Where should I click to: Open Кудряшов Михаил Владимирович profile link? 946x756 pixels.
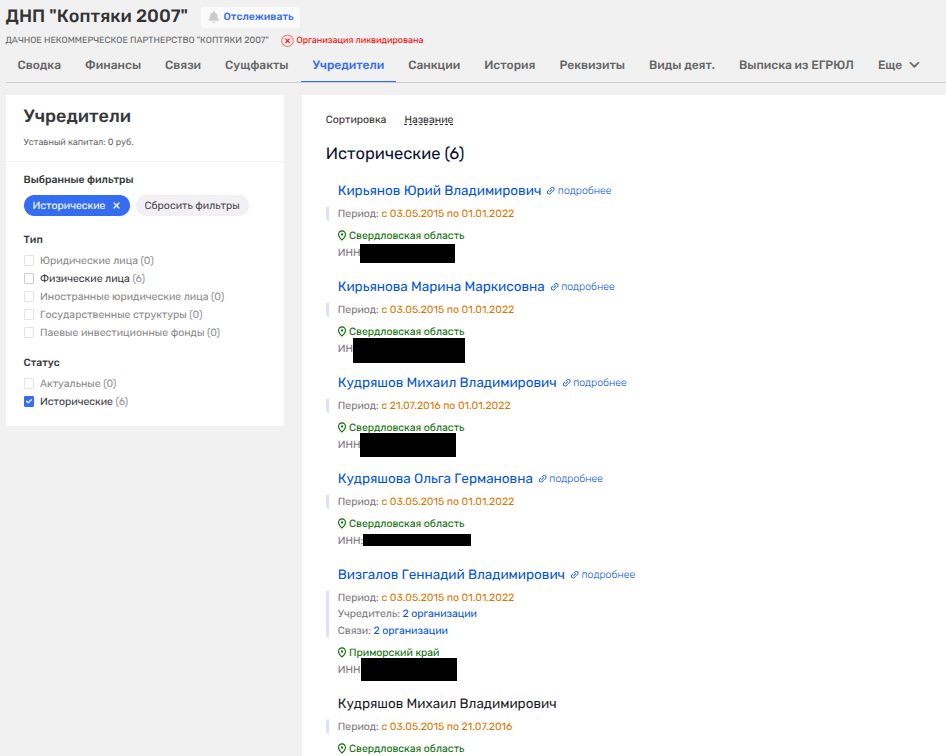pyautogui.click(x=447, y=383)
